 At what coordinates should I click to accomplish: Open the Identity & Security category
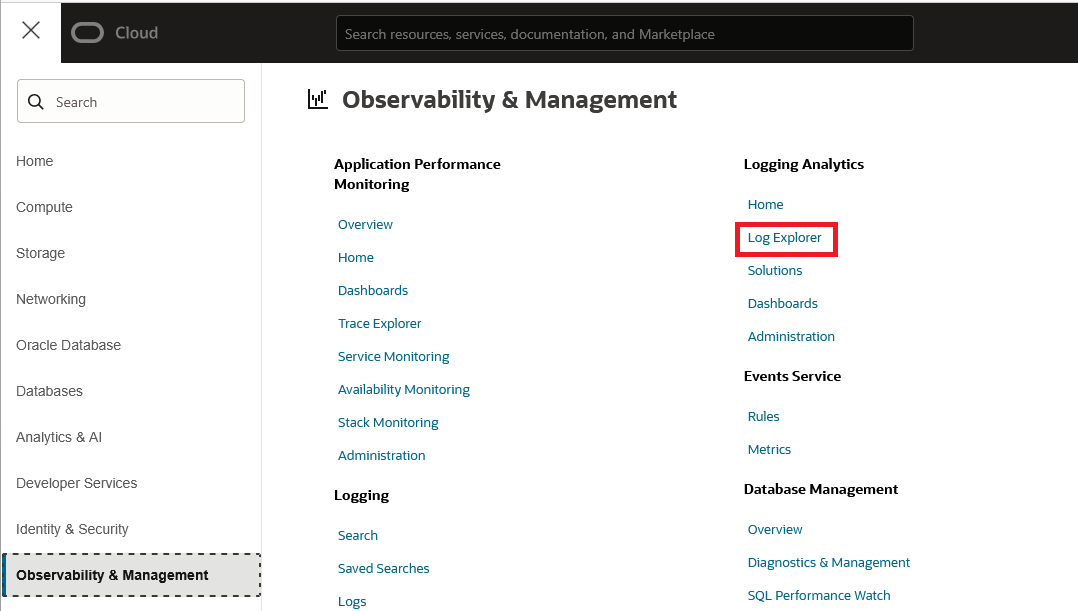[x=72, y=529]
